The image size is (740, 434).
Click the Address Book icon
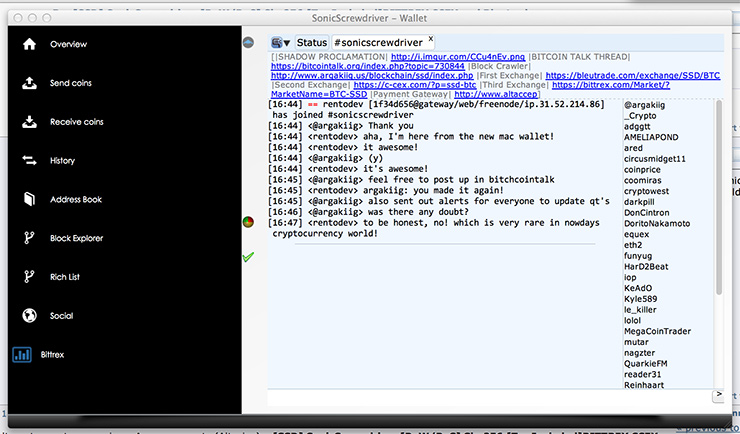pyautogui.click(x=29, y=200)
